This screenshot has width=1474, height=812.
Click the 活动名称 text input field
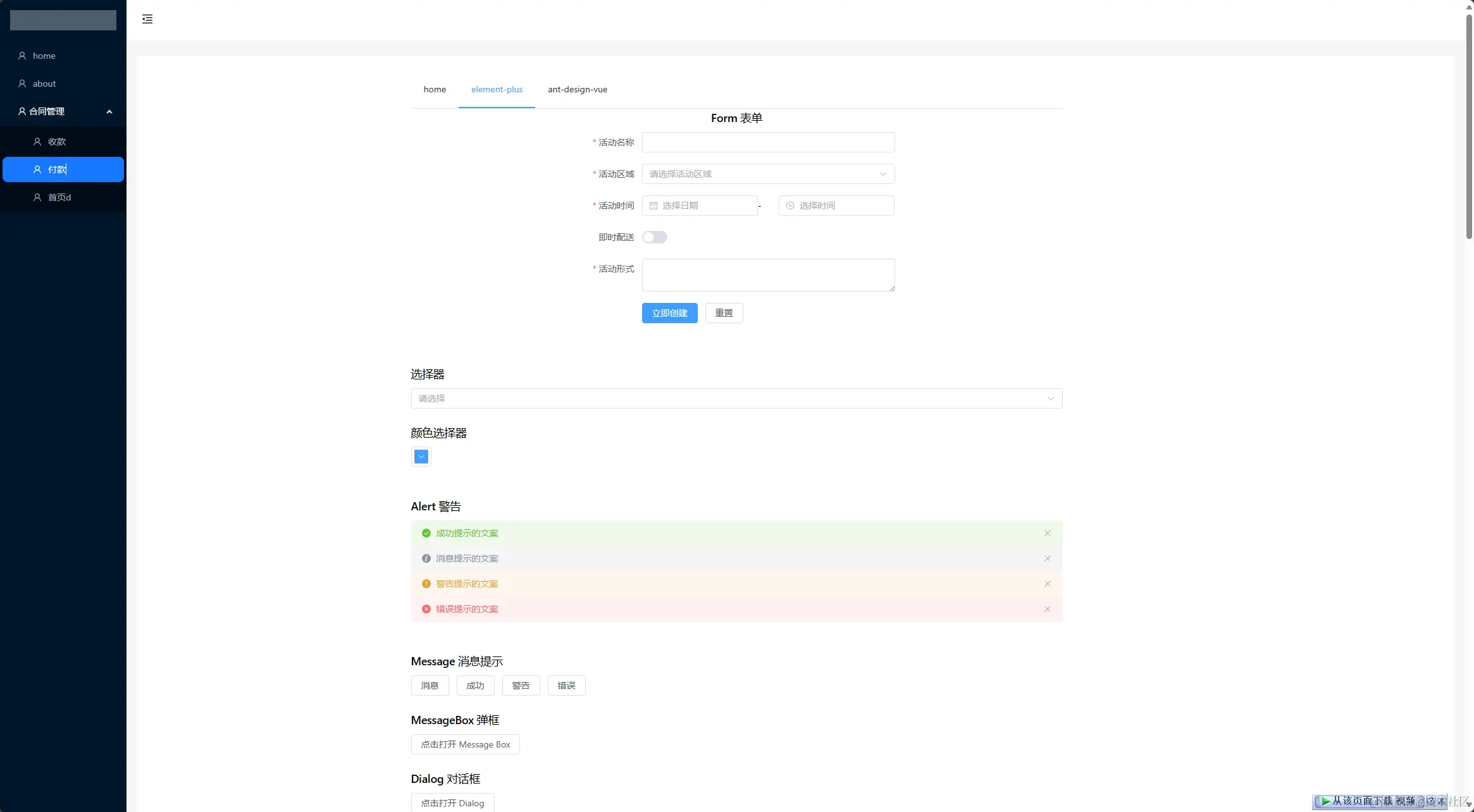coord(768,142)
